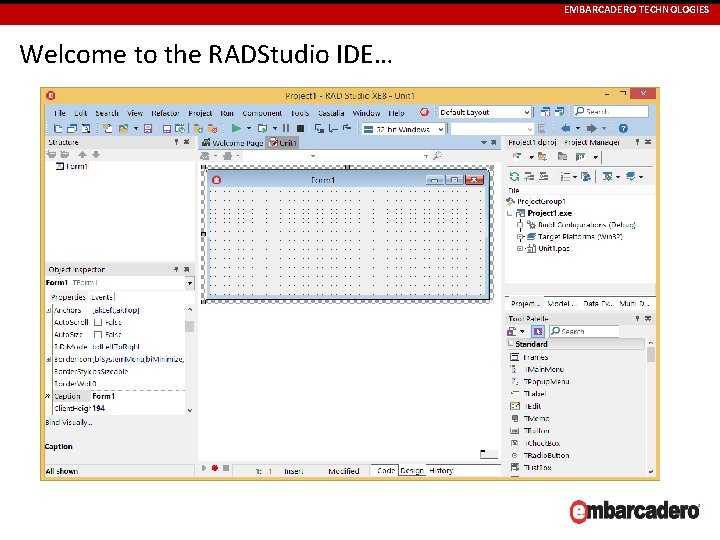This screenshot has height=540, width=720.
Task: Click the blue Back navigation arrow
Action: [x=566, y=129]
